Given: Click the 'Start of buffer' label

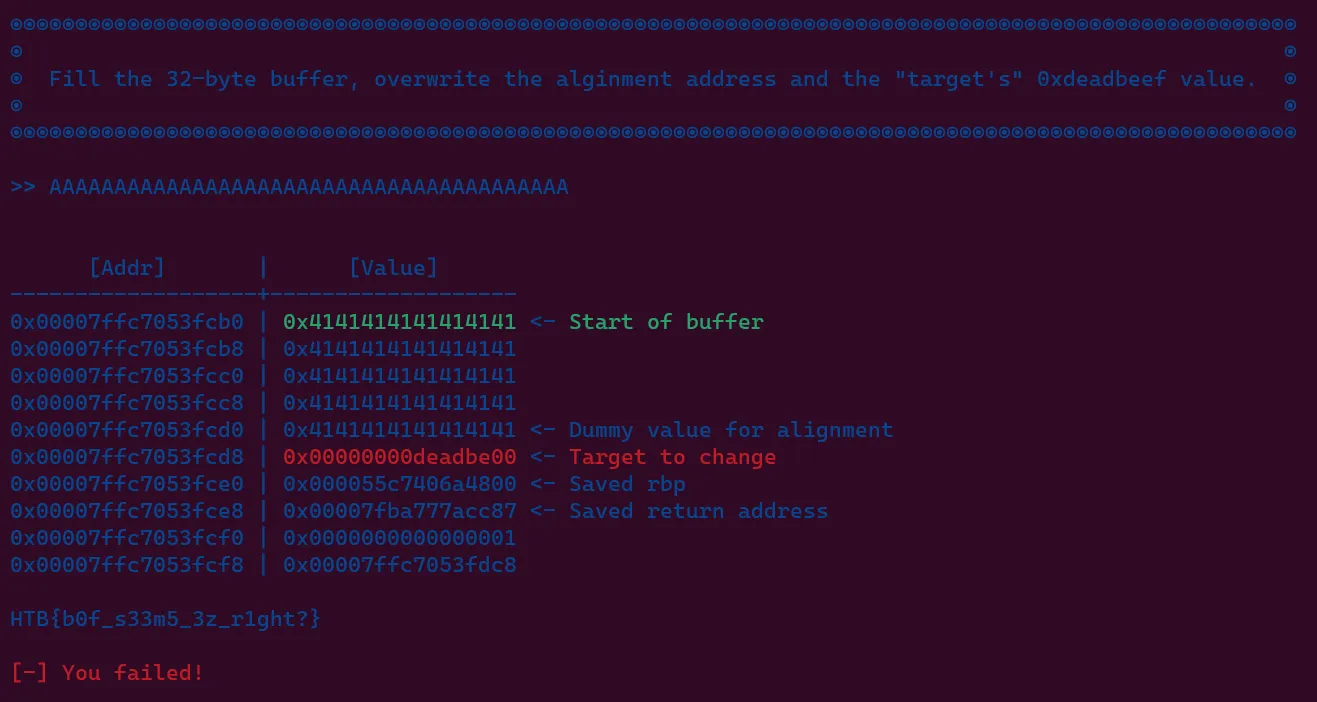Looking at the screenshot, I should point(666,322).
